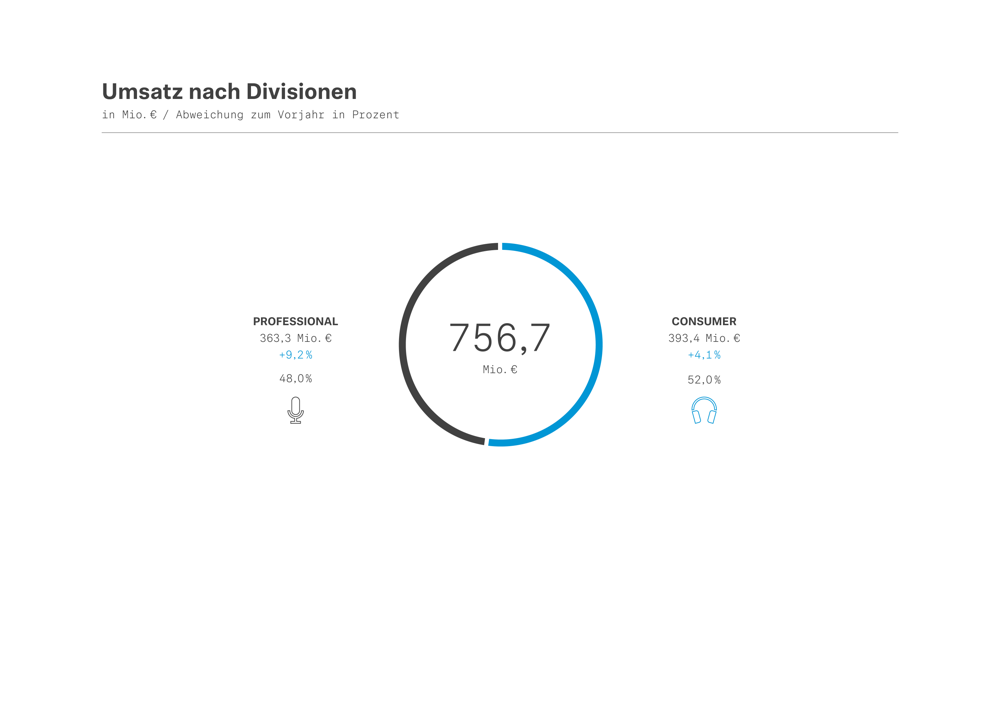Click the blue headphones icon
The image size is (1000, 708).
[x=704, y=410]
